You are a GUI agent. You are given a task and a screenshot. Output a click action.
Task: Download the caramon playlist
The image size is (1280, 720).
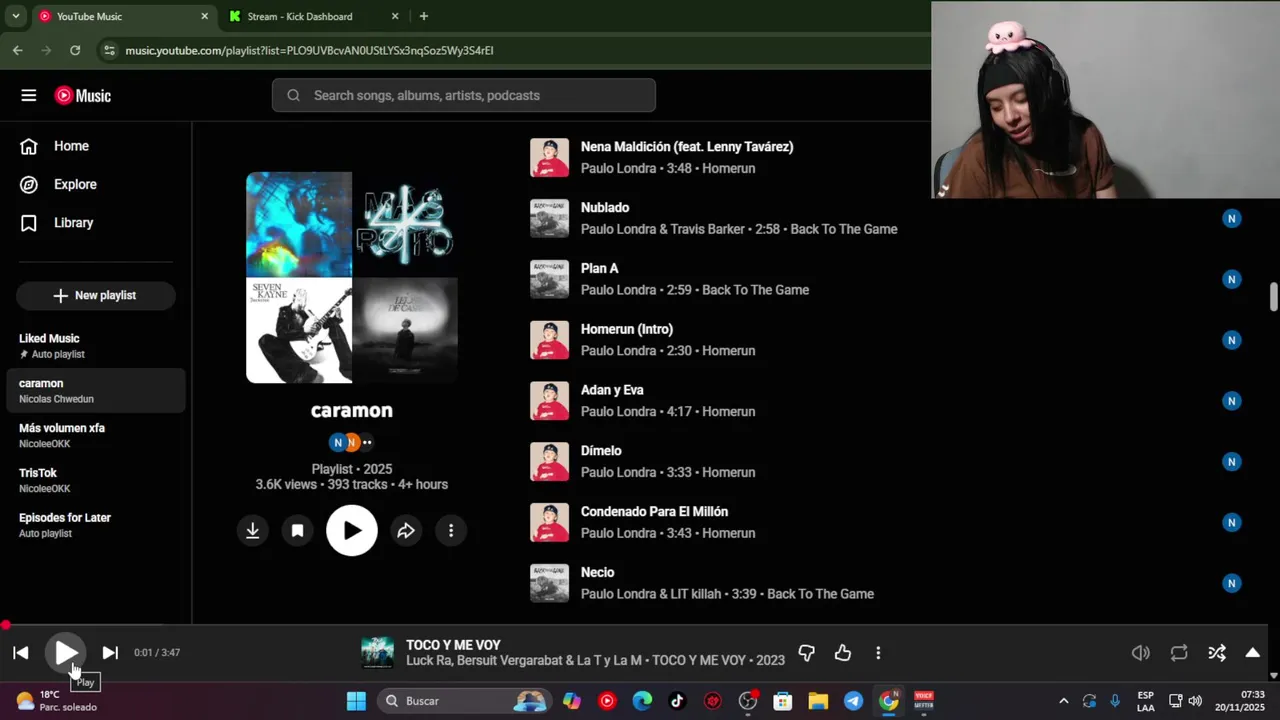click(253, 531)
